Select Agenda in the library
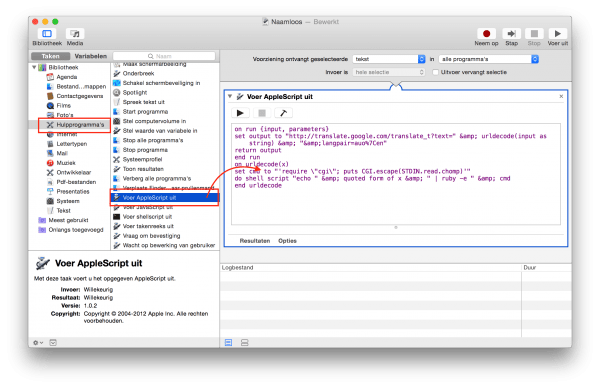This screenshot has width=600, height=388. coord(67,77)
